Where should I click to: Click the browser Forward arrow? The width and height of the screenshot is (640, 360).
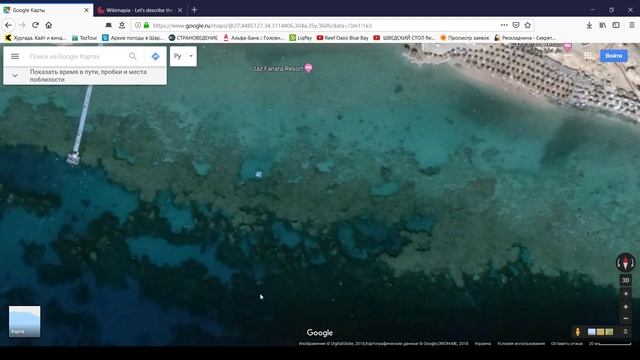(22, 25)
